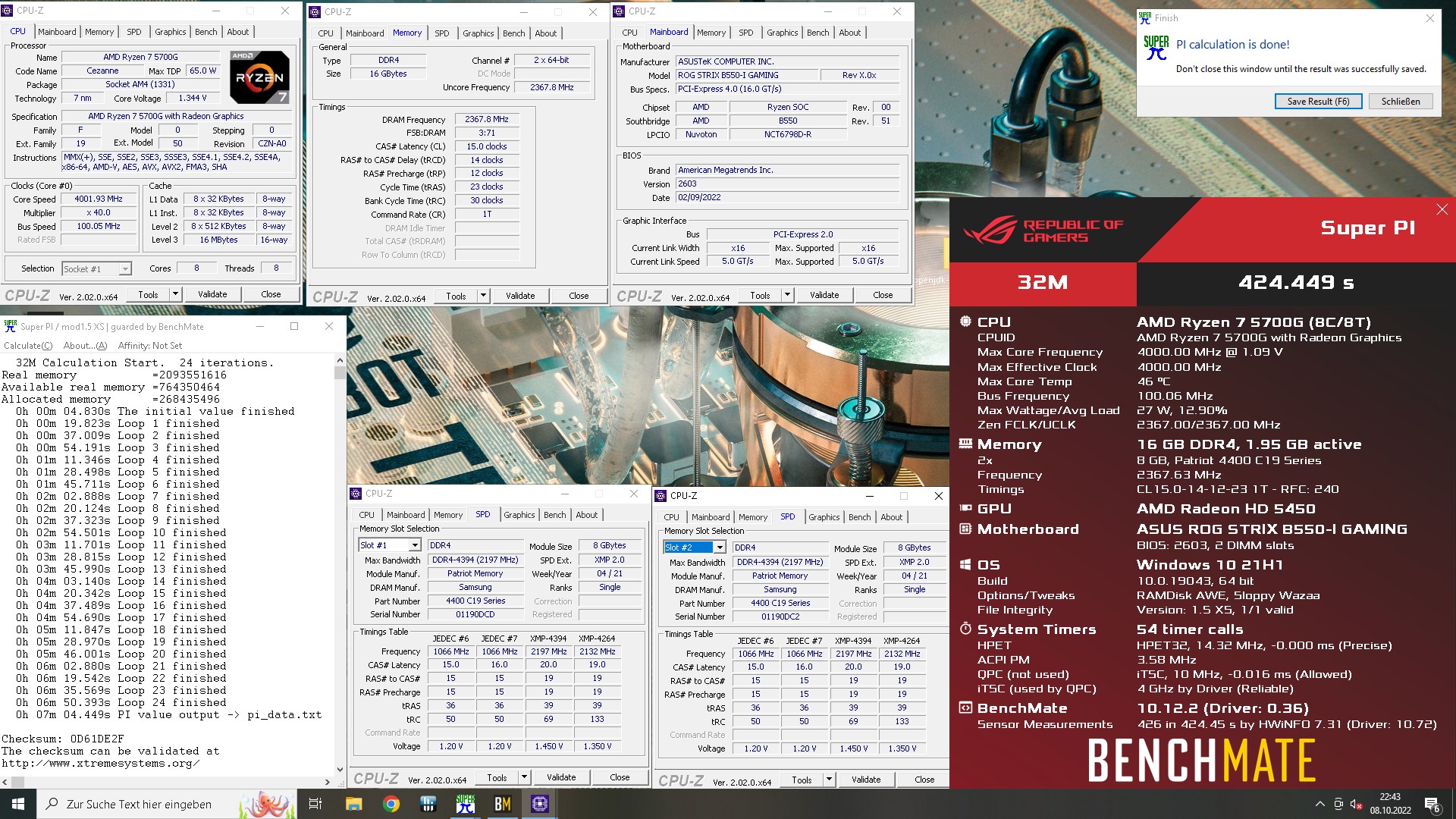This screenshot has height=819, width=1456.
Task: Click the Memory section icon in BenchMate panel
Action: click(x=965, y=444)
